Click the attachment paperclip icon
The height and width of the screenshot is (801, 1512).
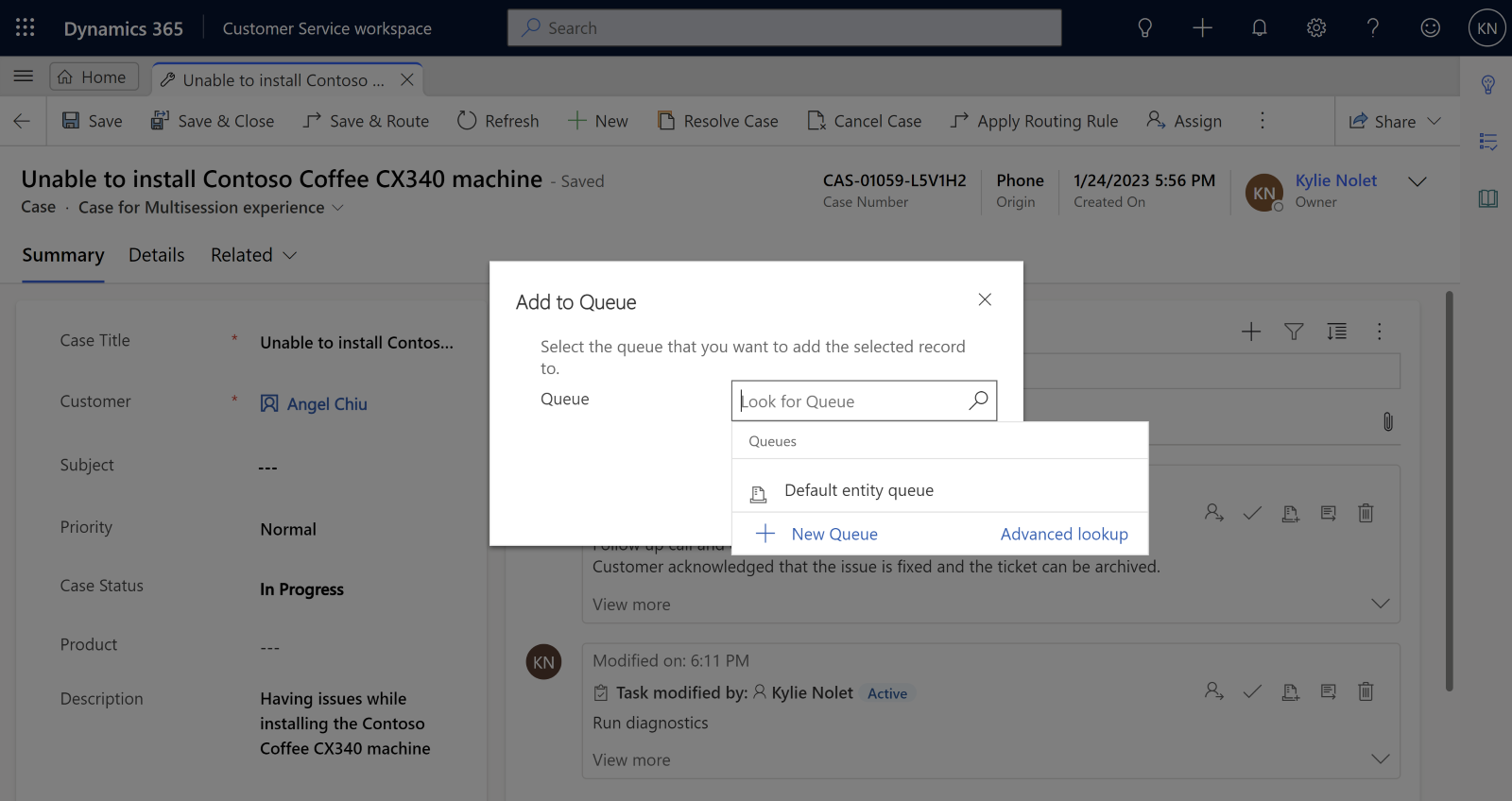coord(1387,421)
